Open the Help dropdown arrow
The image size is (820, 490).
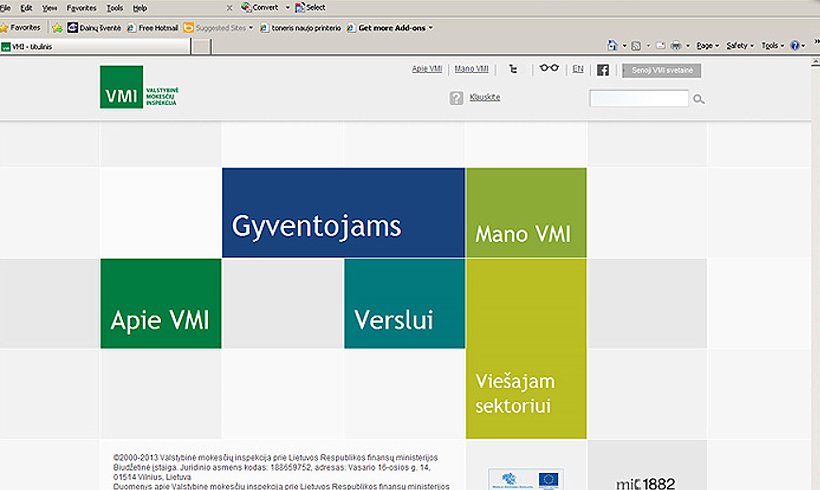click(x=803, y=46)
